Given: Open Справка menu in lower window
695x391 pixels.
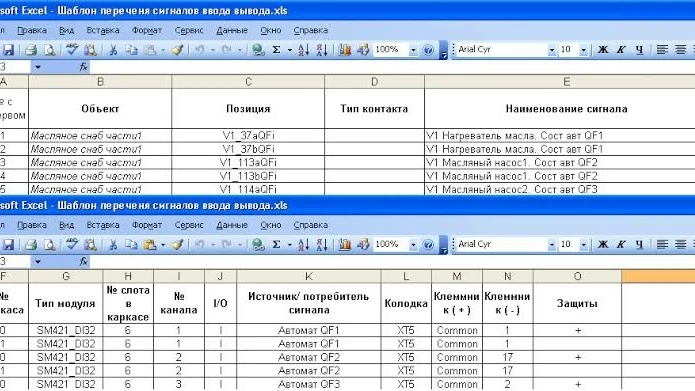Looking at the screenshot, I should [311, 225].
